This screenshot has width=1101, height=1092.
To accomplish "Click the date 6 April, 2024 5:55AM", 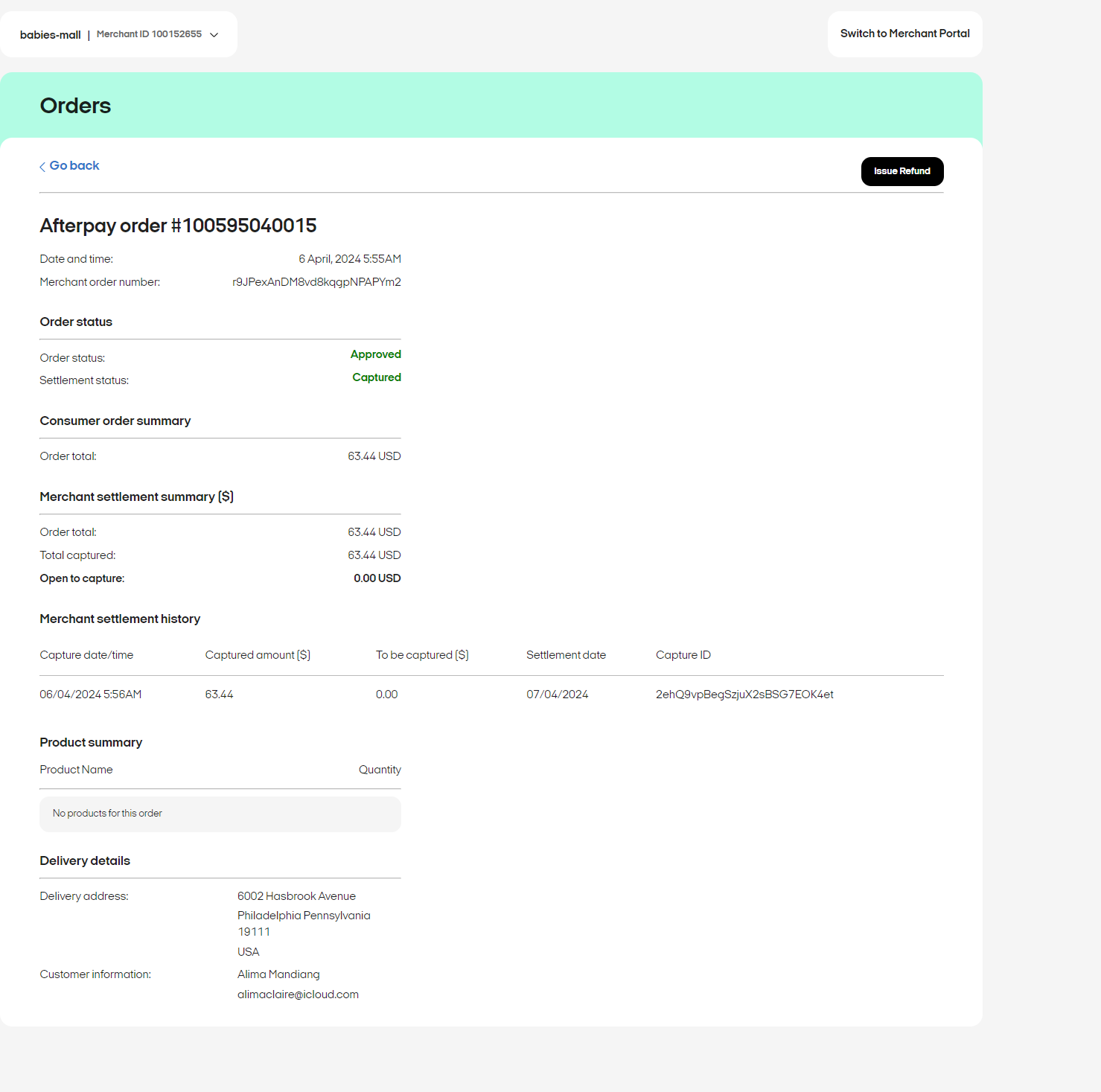I will click(x=350, y=259).
